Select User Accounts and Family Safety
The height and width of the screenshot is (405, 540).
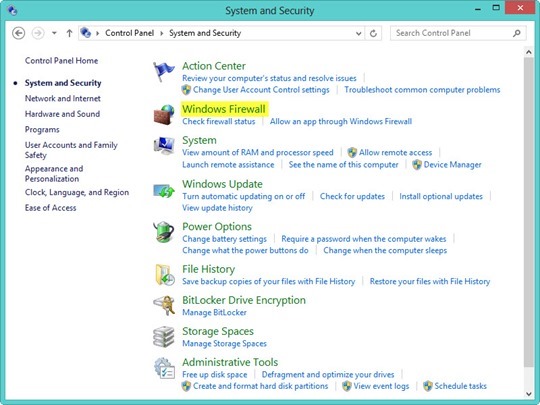click(x=71, y=150)
